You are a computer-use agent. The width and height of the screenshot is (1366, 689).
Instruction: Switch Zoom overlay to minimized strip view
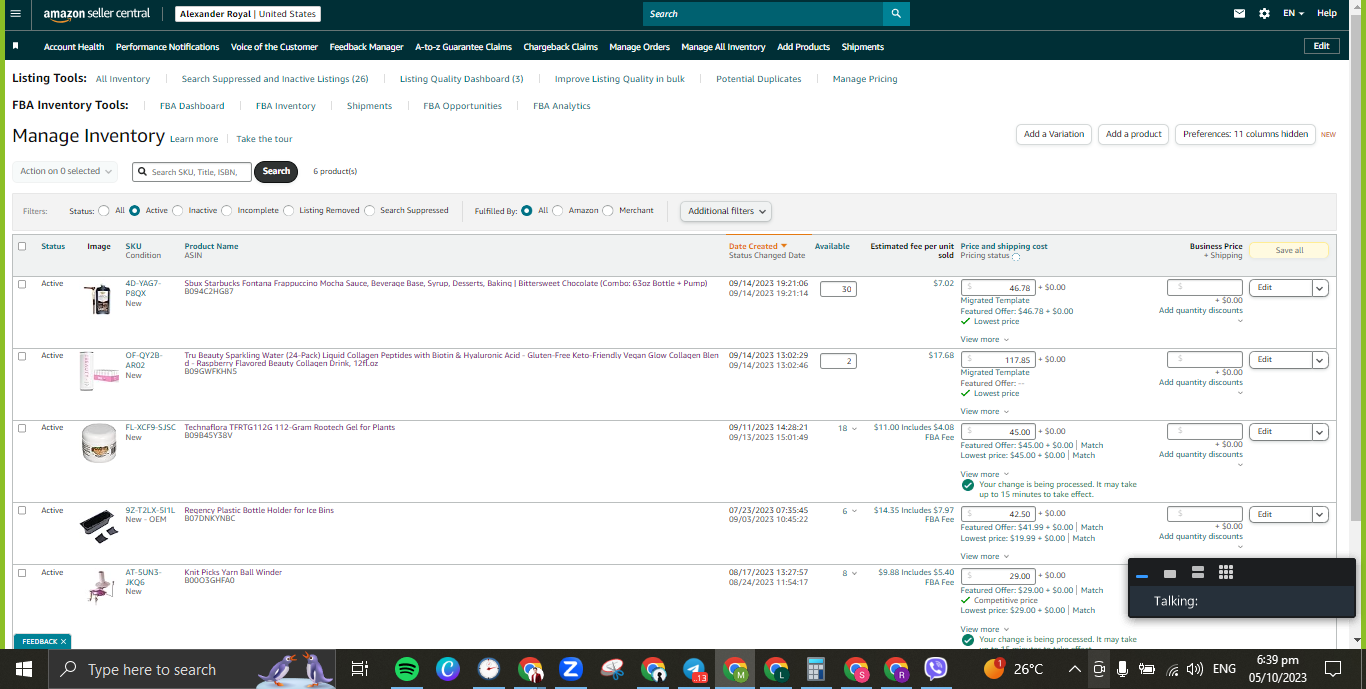click(1142, 574)
